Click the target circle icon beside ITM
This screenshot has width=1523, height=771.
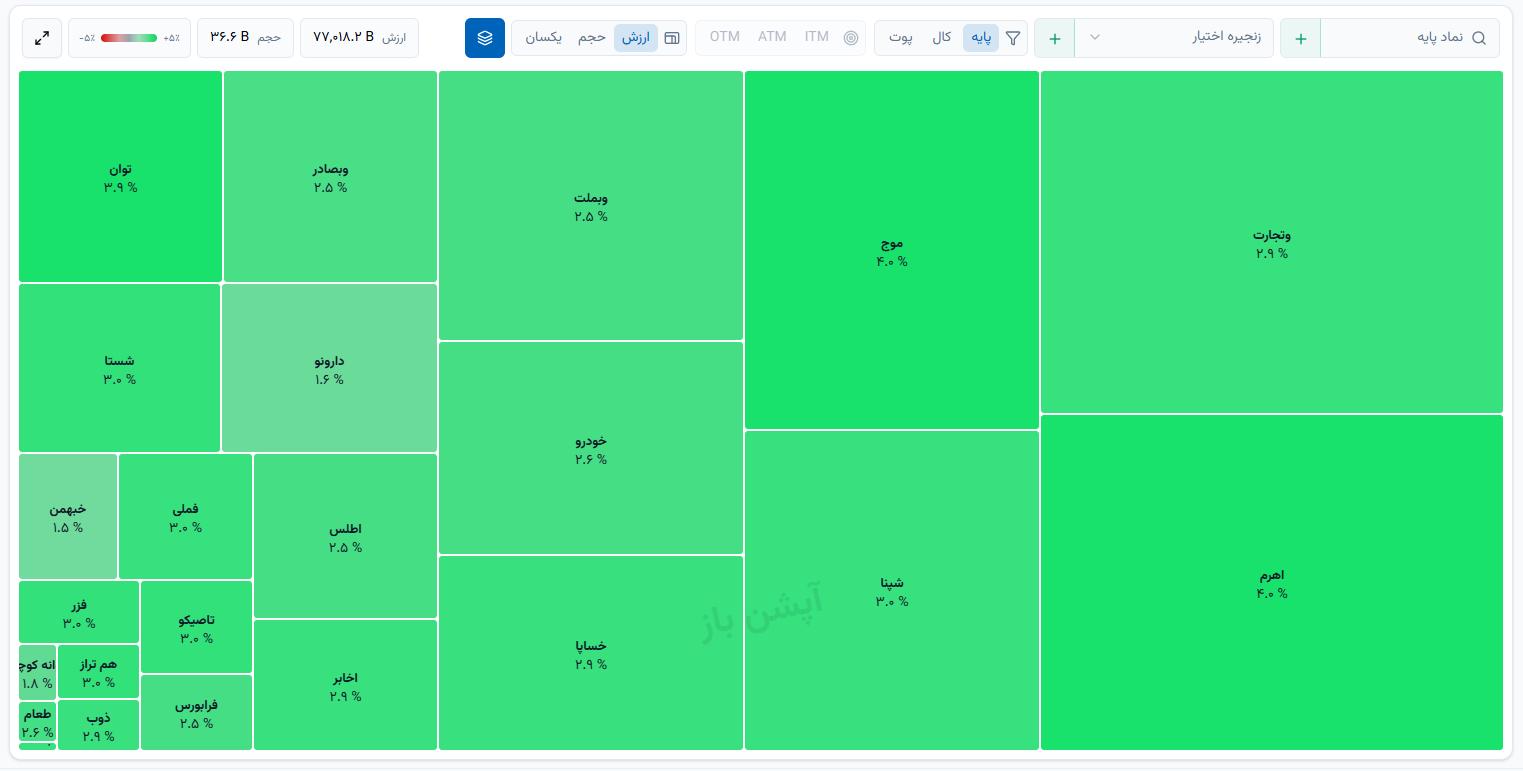click(x=851, y=38)
